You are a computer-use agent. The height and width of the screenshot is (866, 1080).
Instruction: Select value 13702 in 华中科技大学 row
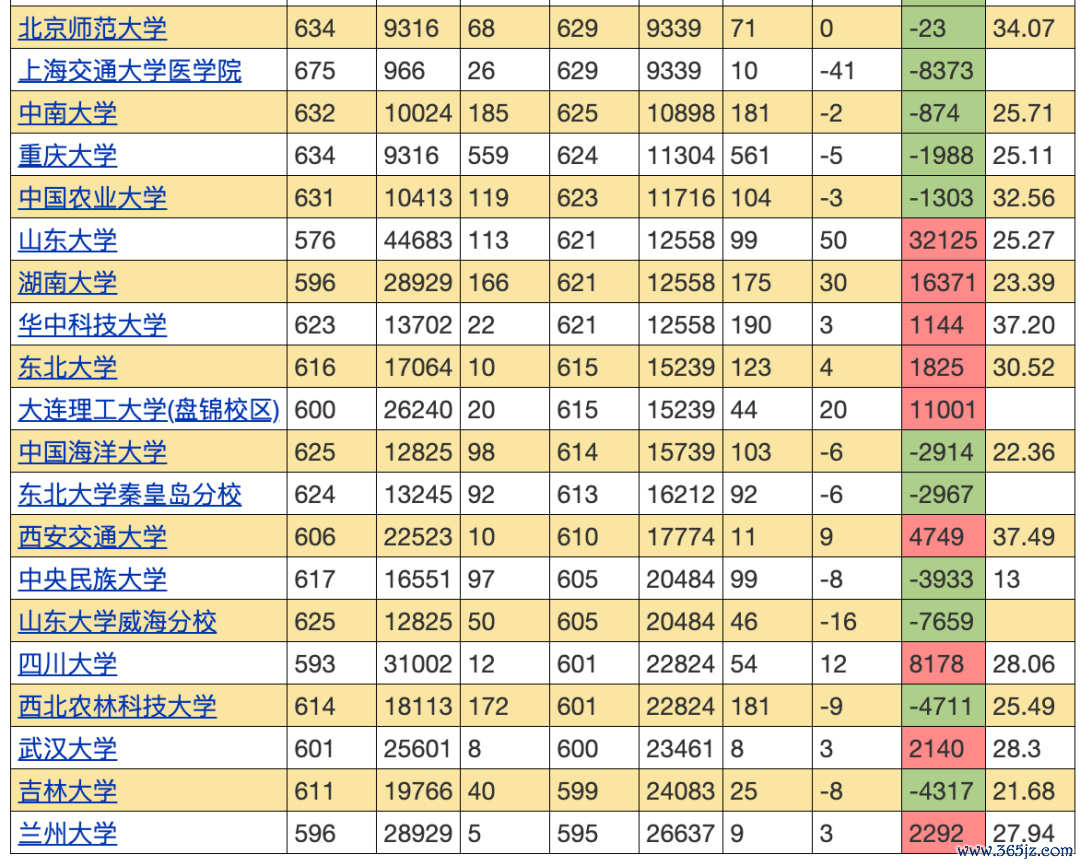[417, 325]
